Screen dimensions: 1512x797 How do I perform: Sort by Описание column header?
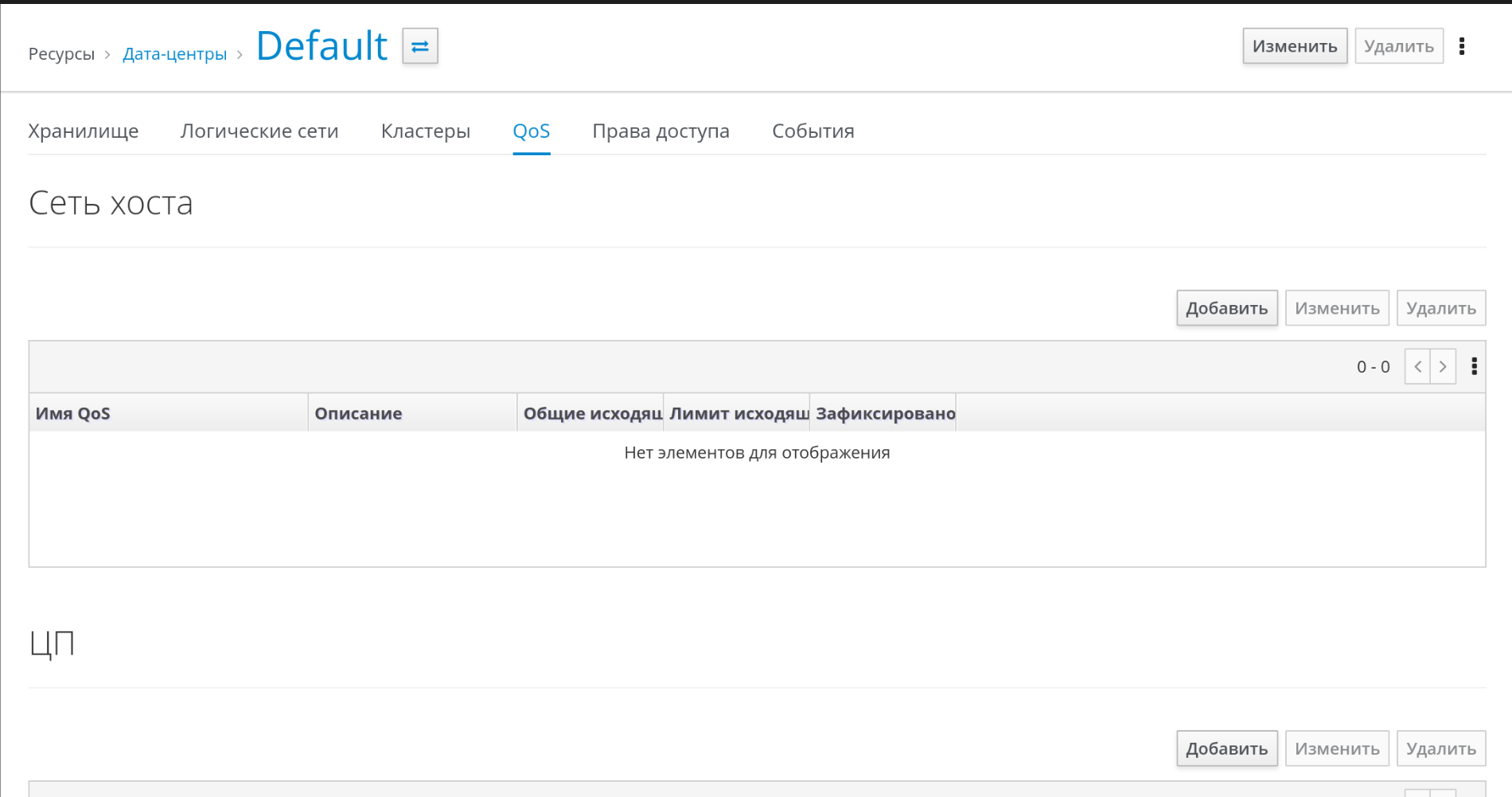point(358,413)
